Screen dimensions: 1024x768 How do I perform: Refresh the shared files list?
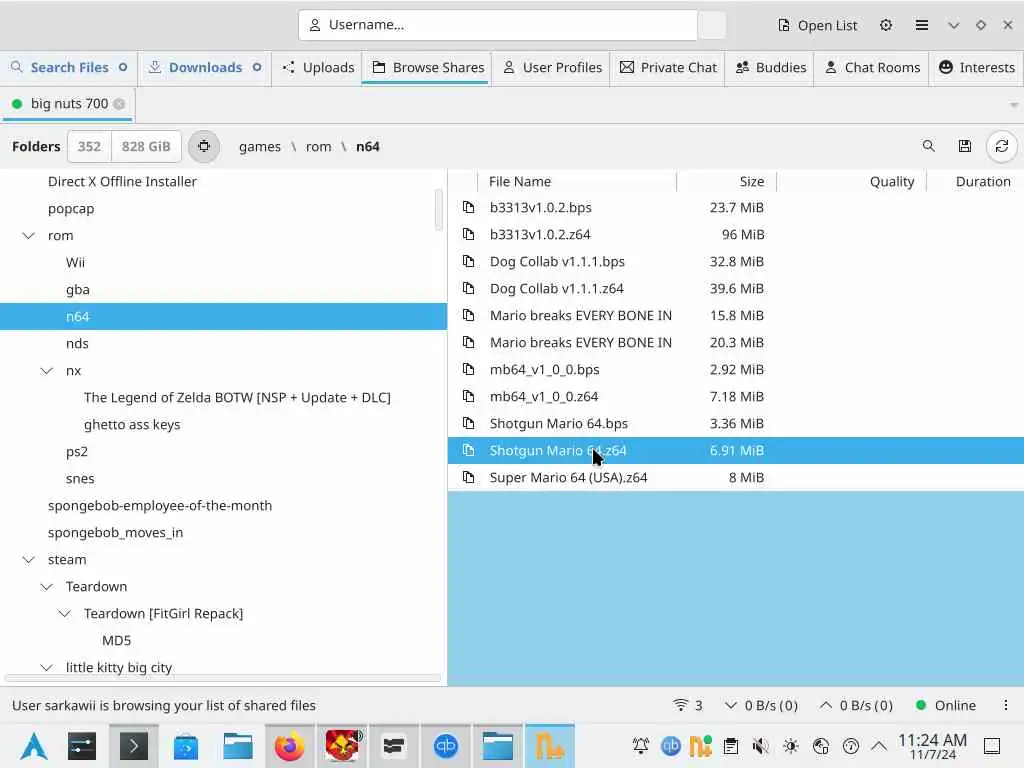(x=1002, y=146)
